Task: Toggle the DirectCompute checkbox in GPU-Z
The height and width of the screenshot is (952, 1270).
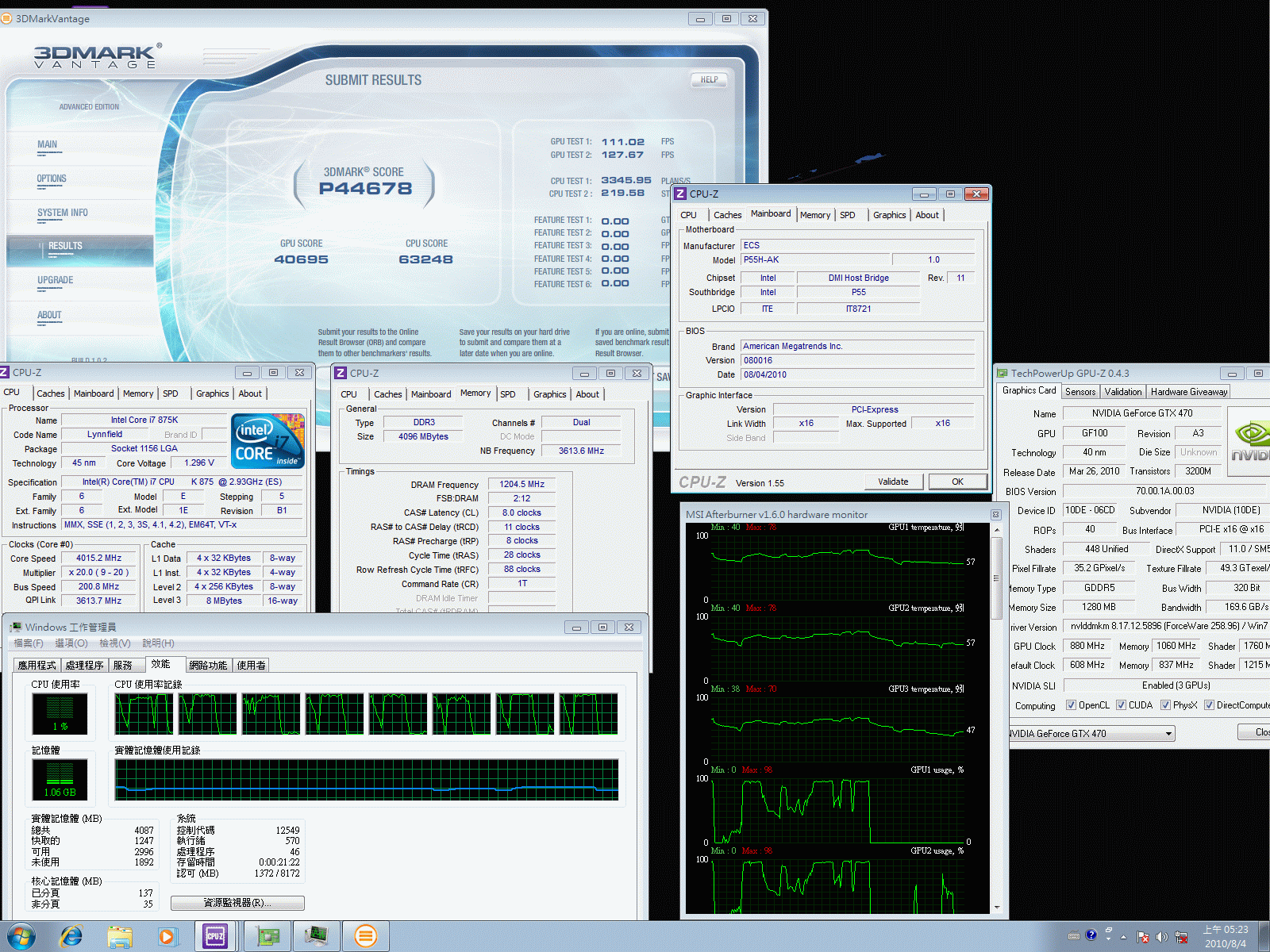Action: tap(1209, 705)
